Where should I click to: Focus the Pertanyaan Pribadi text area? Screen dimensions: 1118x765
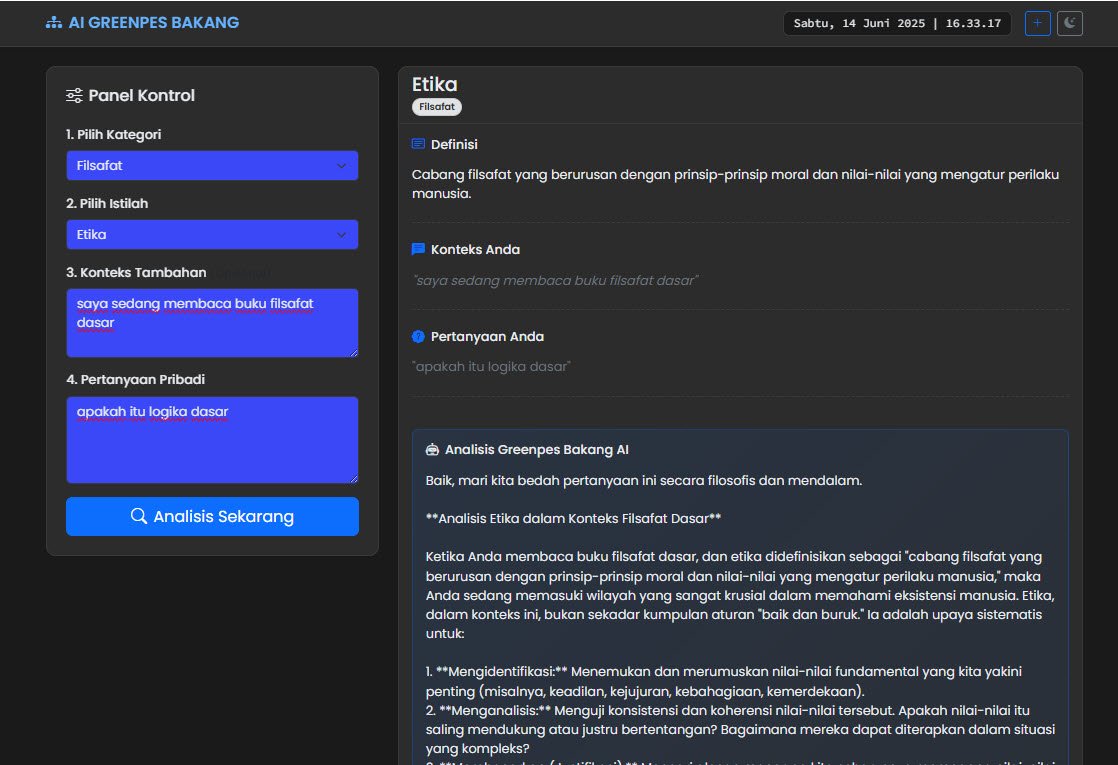[x=212, y=440]
